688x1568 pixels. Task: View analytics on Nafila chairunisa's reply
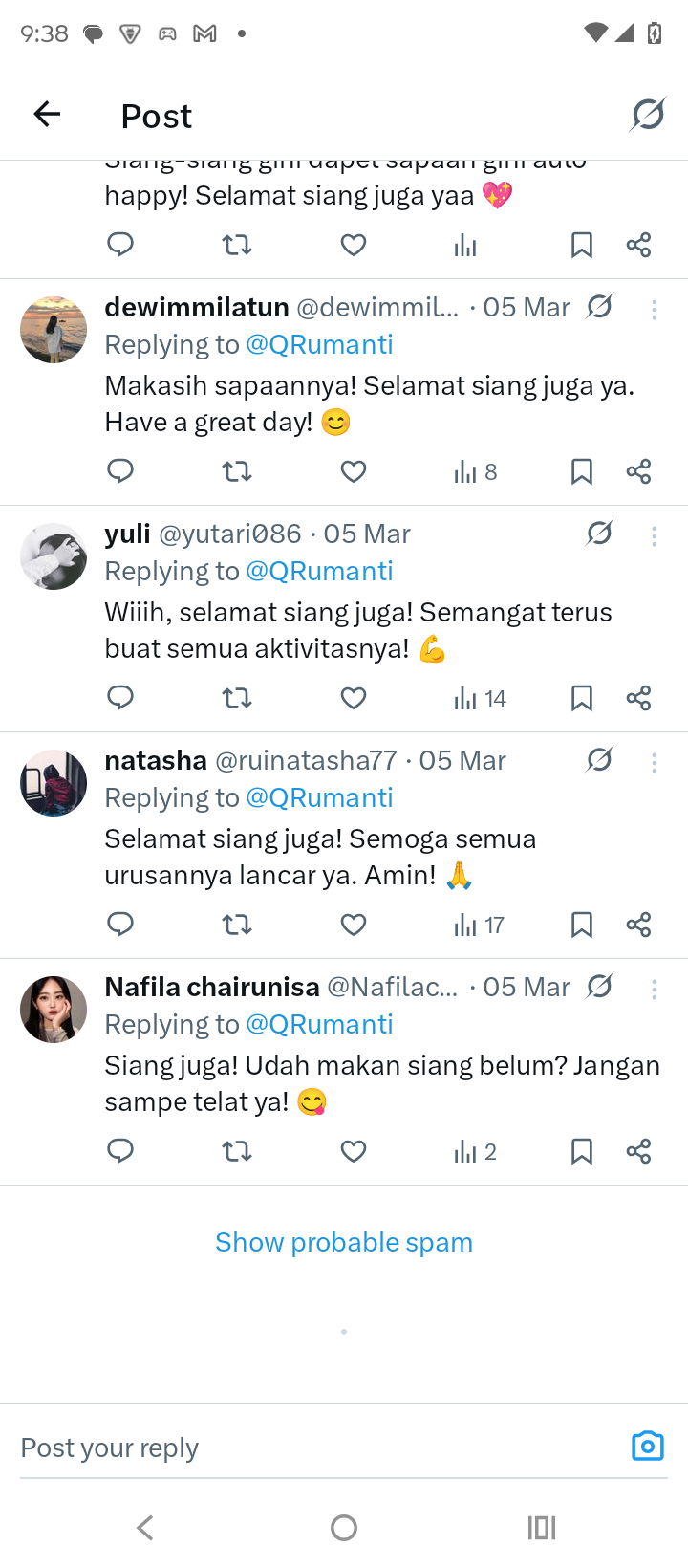point(475,1151)
